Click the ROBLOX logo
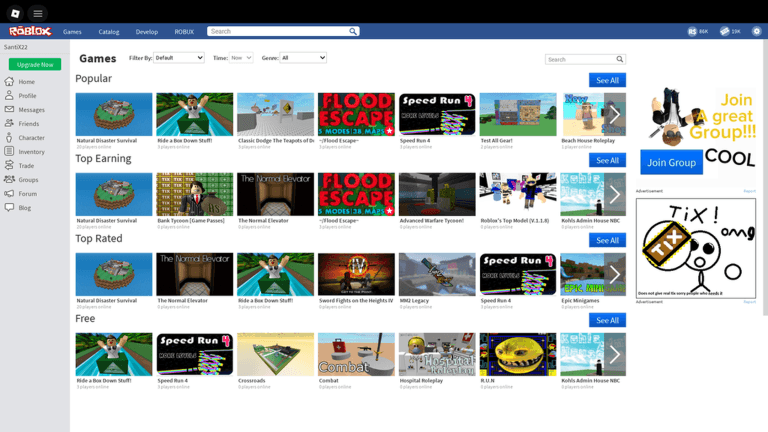 click(30, 31)
